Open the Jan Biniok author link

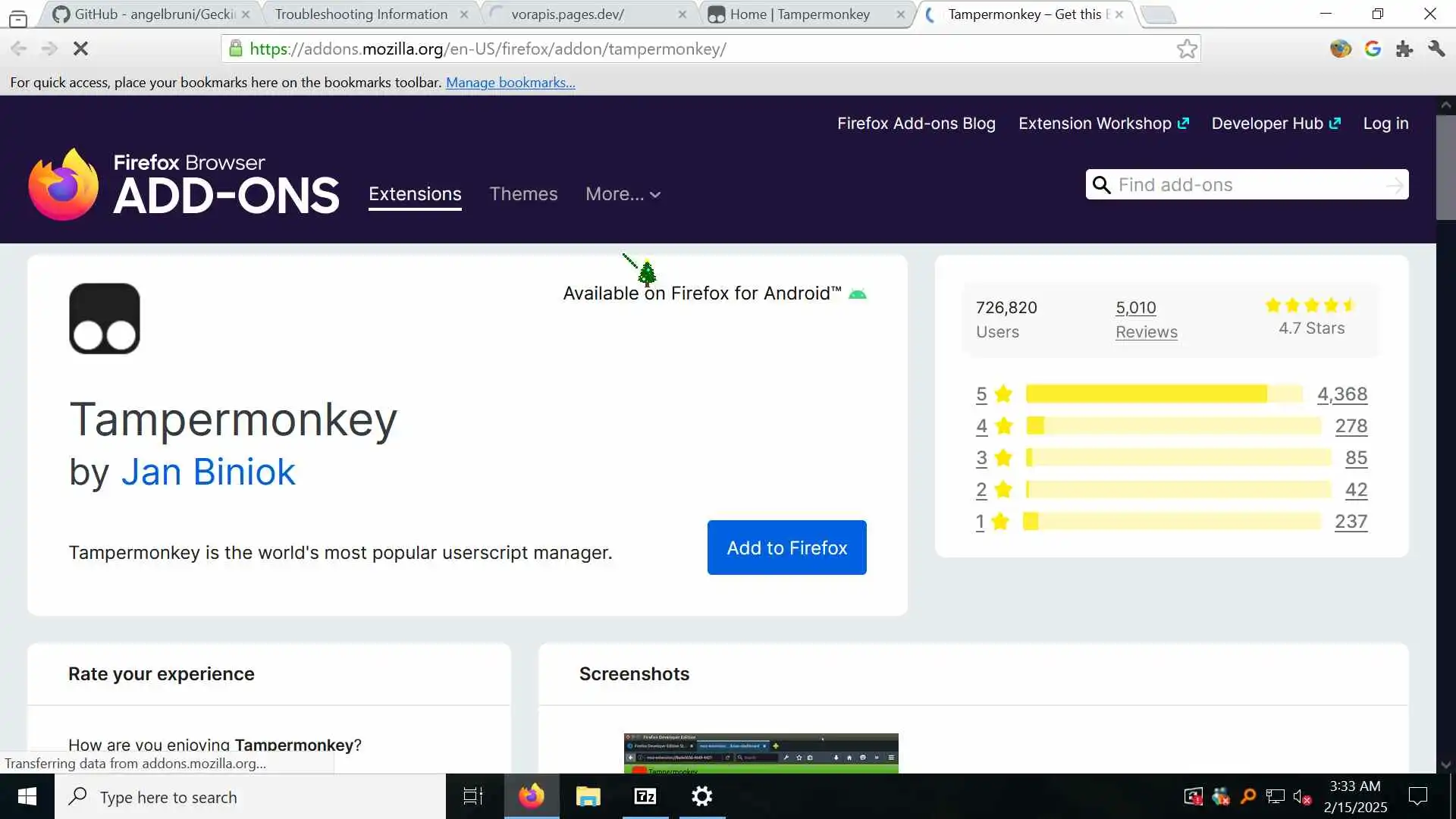tap(208, 472)
